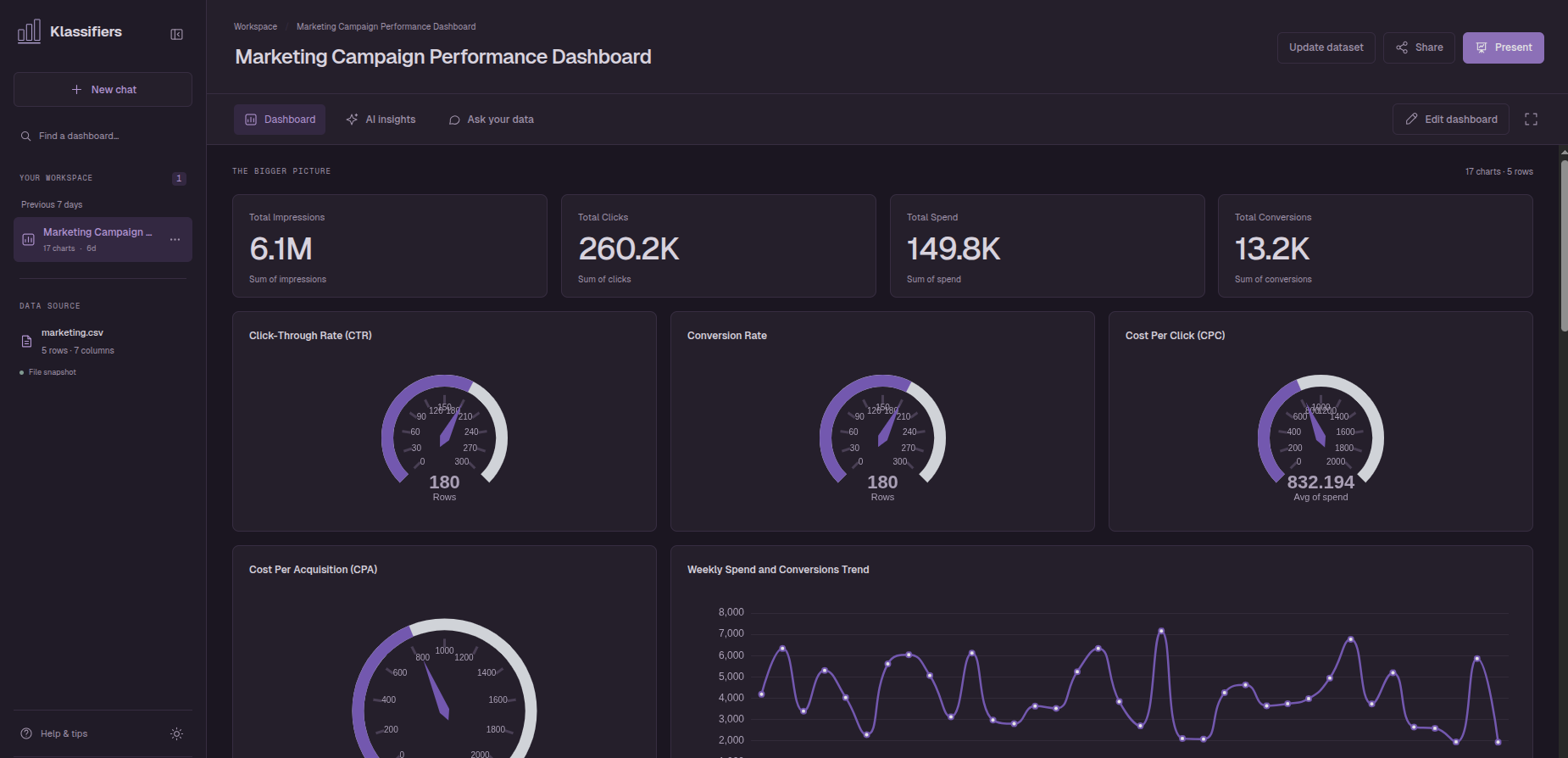Screen dimensions: 1568x758
Task: Click the chat bubble icon of Ask your data
Action: (x=454, y=120)
